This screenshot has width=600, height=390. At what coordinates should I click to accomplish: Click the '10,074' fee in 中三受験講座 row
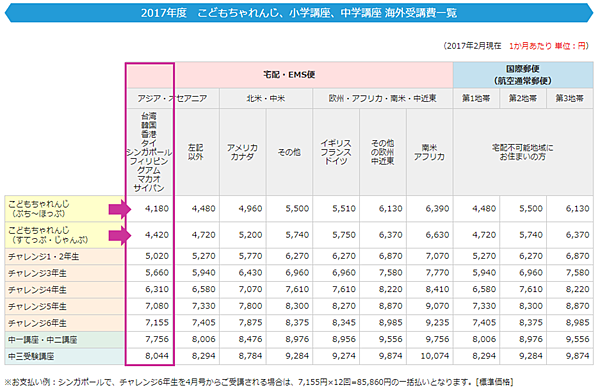(x=435, y=356)
